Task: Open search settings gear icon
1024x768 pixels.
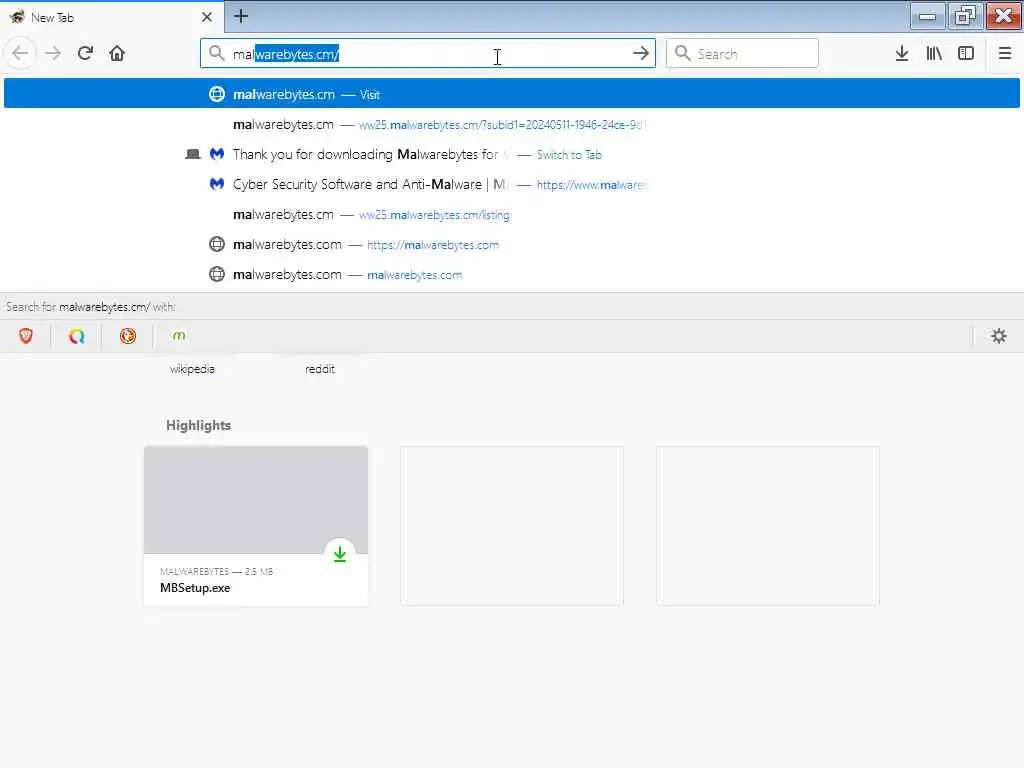Action: pyautogui.click(x=999, y=336)
